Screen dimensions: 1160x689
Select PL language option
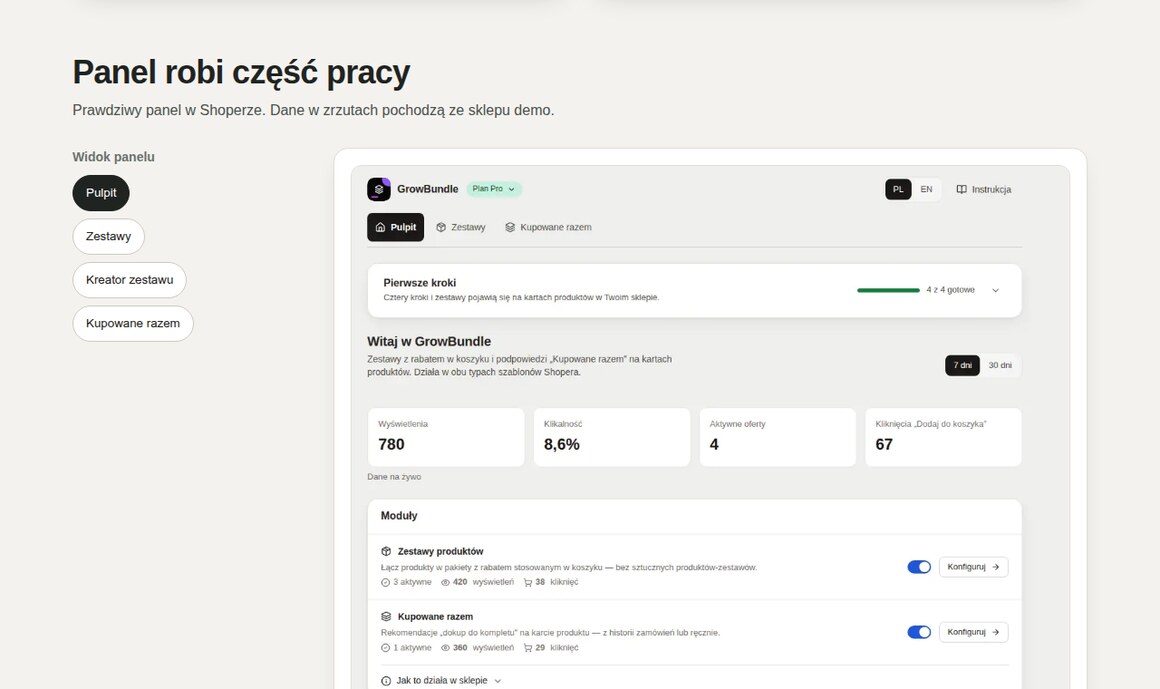898,189
